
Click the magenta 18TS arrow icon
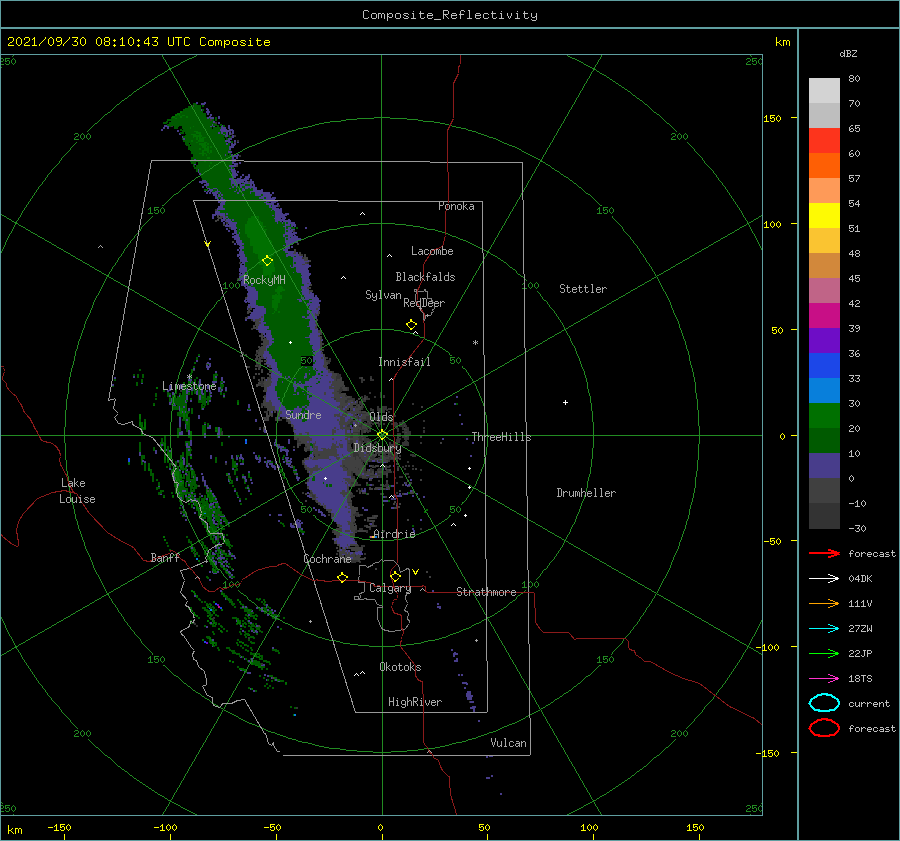tap(824, 679)
